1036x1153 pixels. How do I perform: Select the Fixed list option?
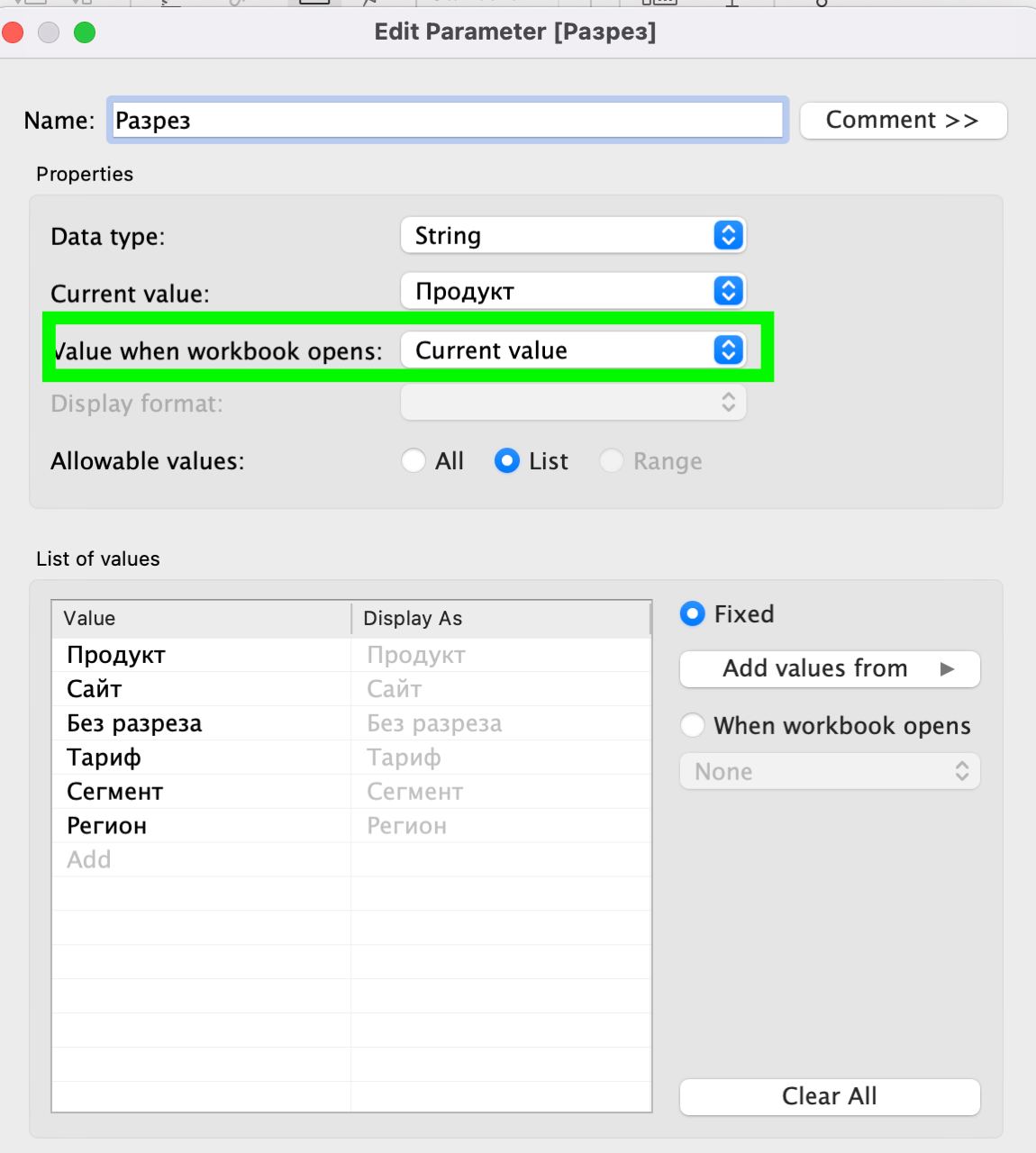click(693, 614)
